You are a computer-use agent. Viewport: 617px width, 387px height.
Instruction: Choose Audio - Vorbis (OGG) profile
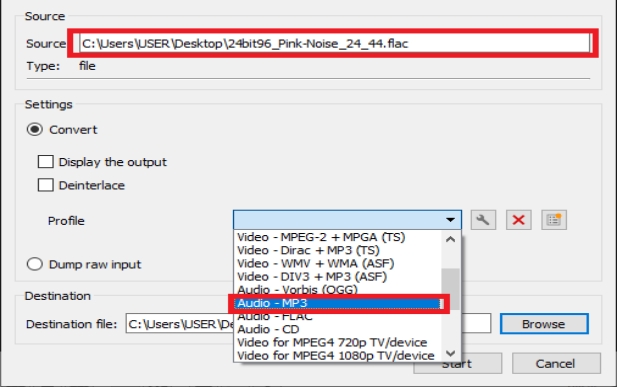pyautogui.click(x=338, y=289)
